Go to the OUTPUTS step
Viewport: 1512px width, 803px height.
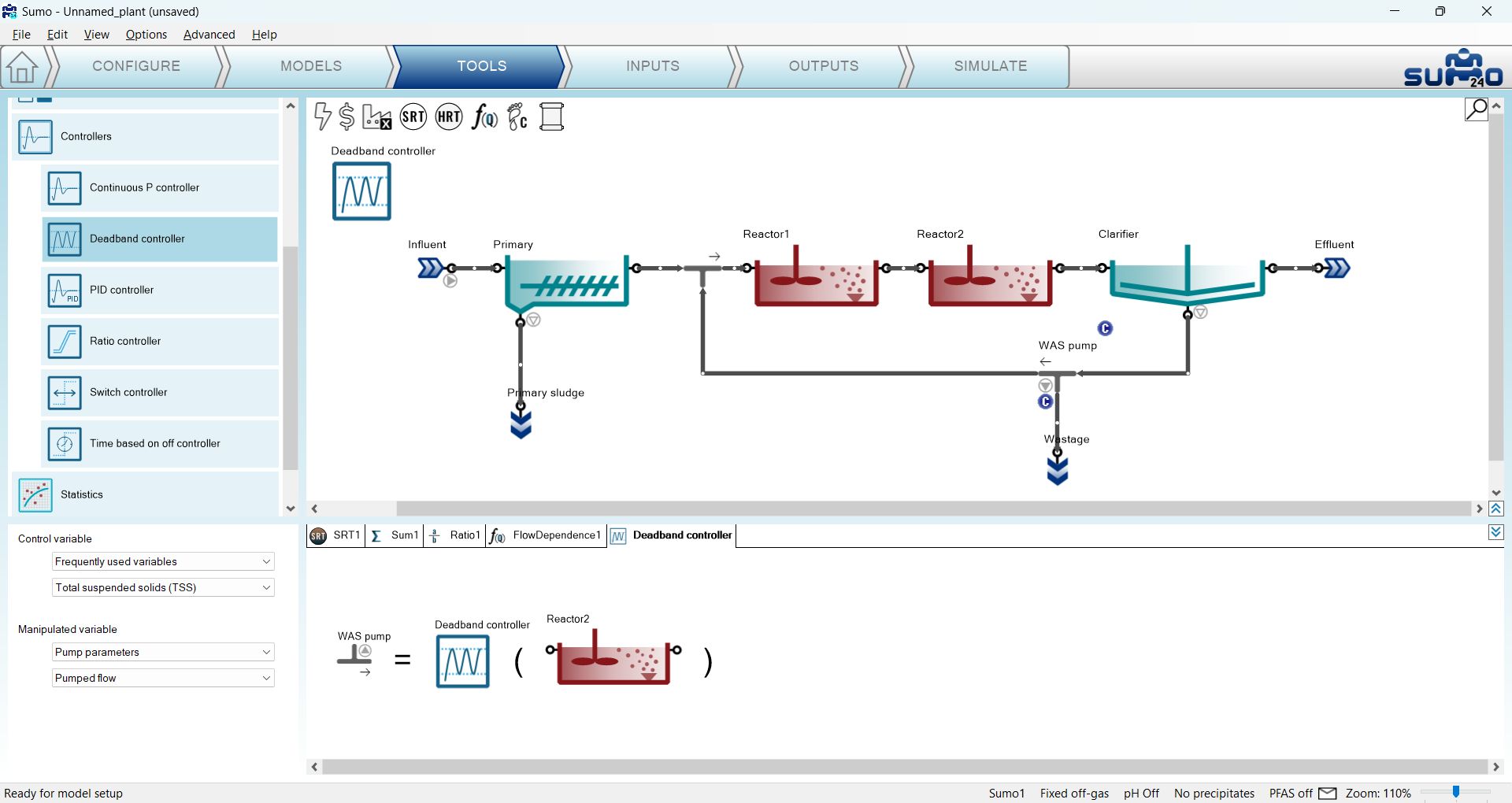824,66
